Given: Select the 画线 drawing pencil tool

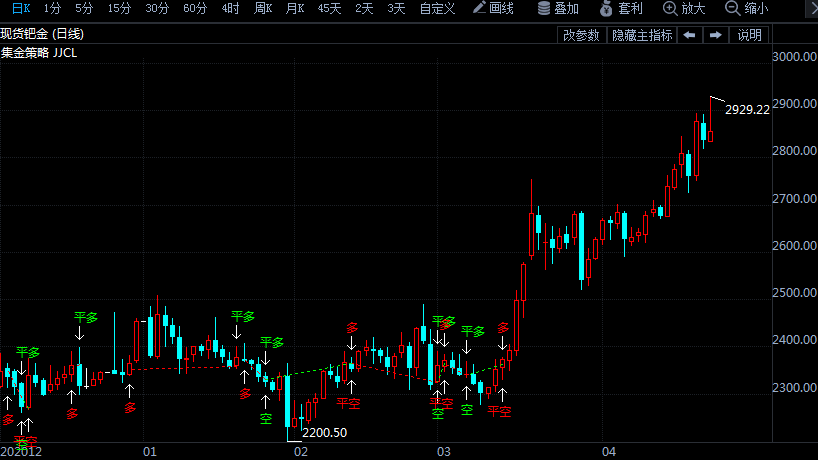Looking at the screenshot, I should click(x=493, y=8).
